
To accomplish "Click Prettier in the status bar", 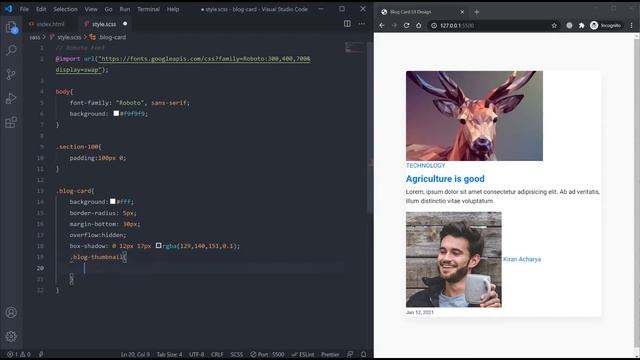I will click(330, 354).
